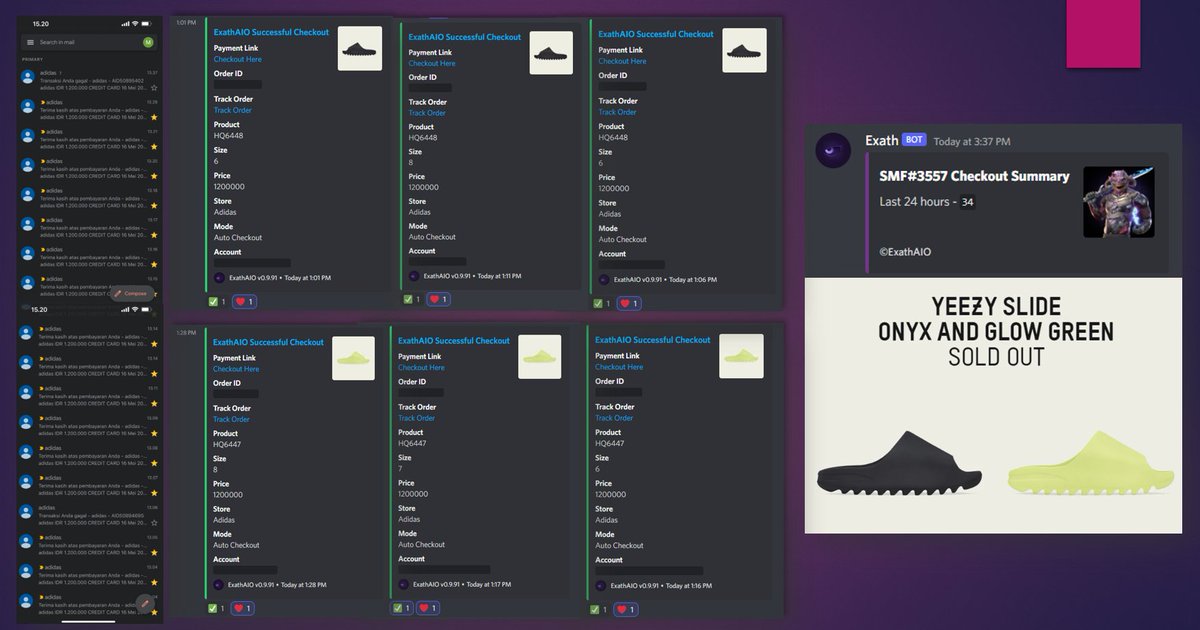Toggle heart reaction under 1:01 PM card

click(x=244, y=301)
